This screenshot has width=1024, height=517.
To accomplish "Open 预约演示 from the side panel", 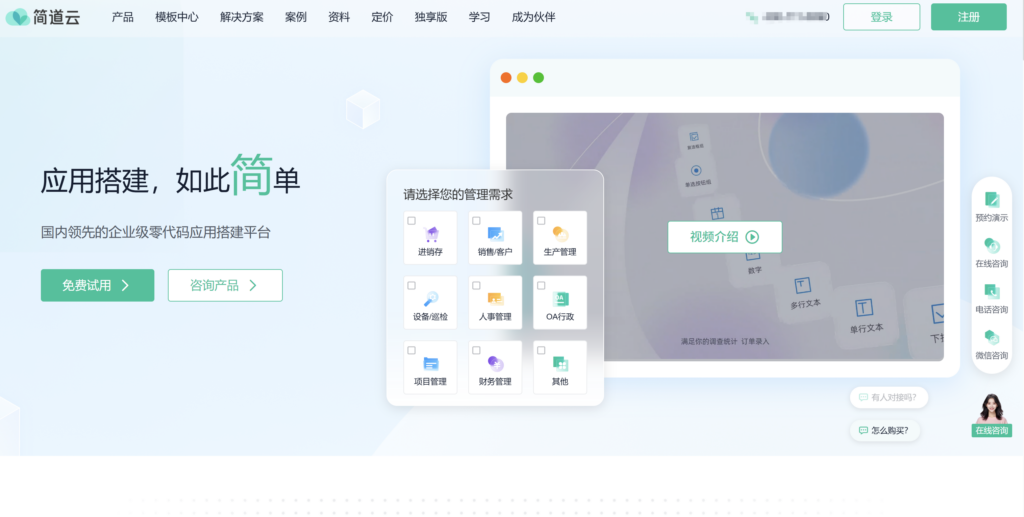I will (991, 207).
